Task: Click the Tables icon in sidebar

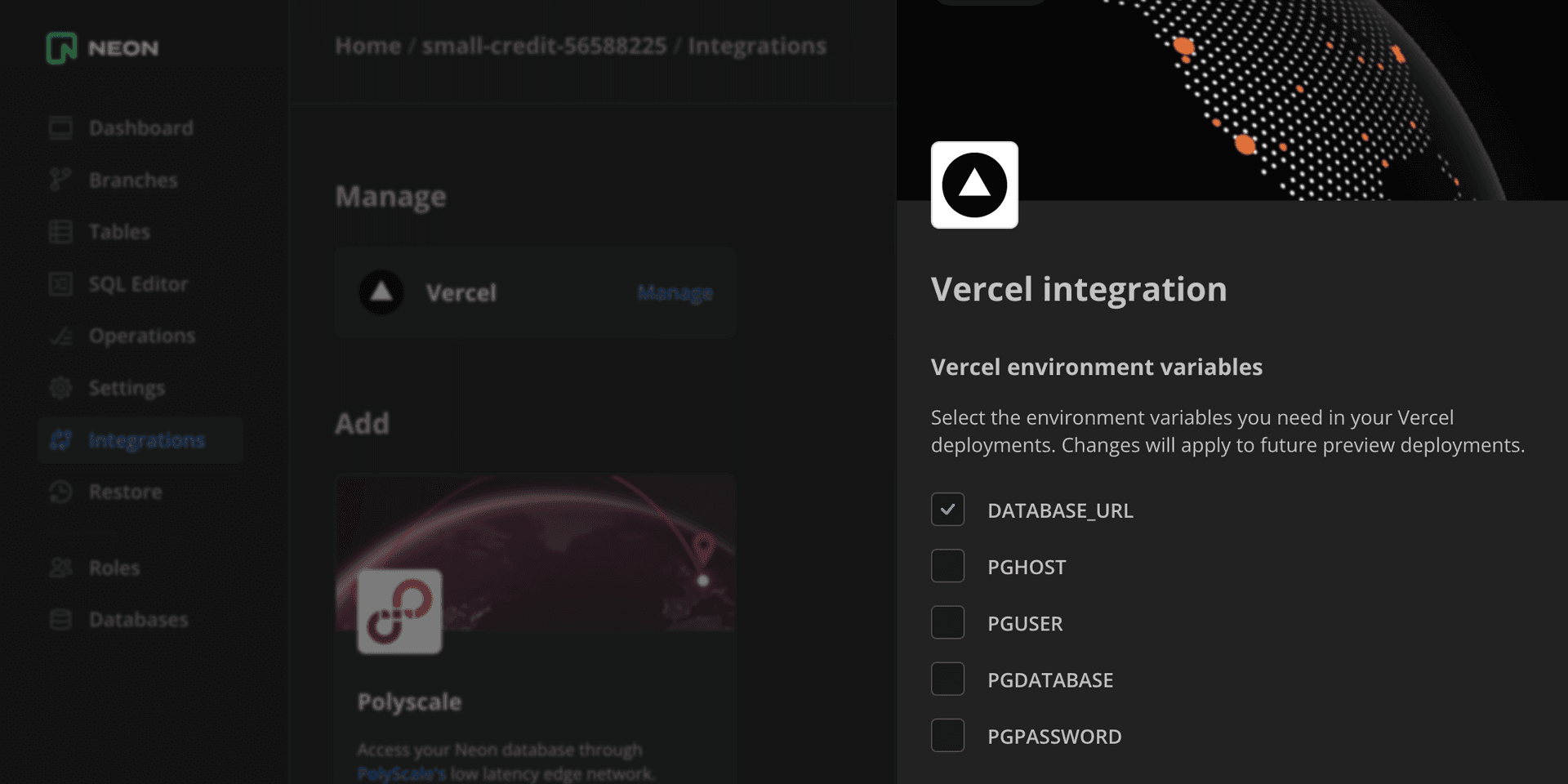Action: point(60,232)
